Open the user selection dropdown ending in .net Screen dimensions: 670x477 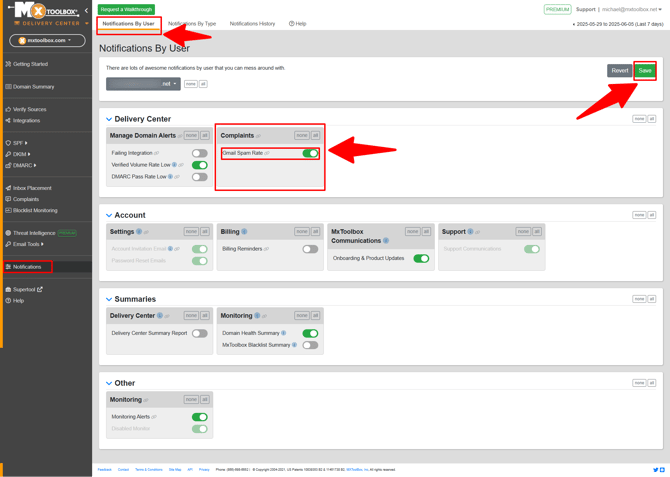pos(143,84)
